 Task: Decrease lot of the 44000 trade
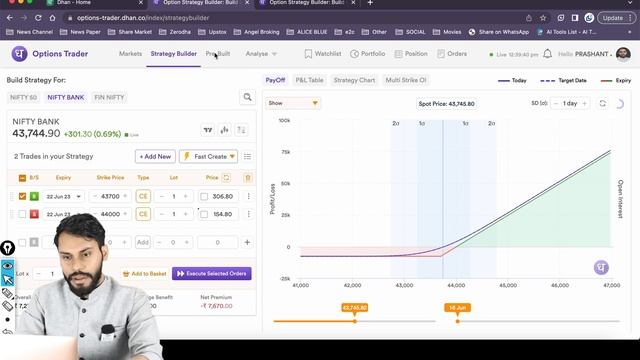[x=162, y=214]
